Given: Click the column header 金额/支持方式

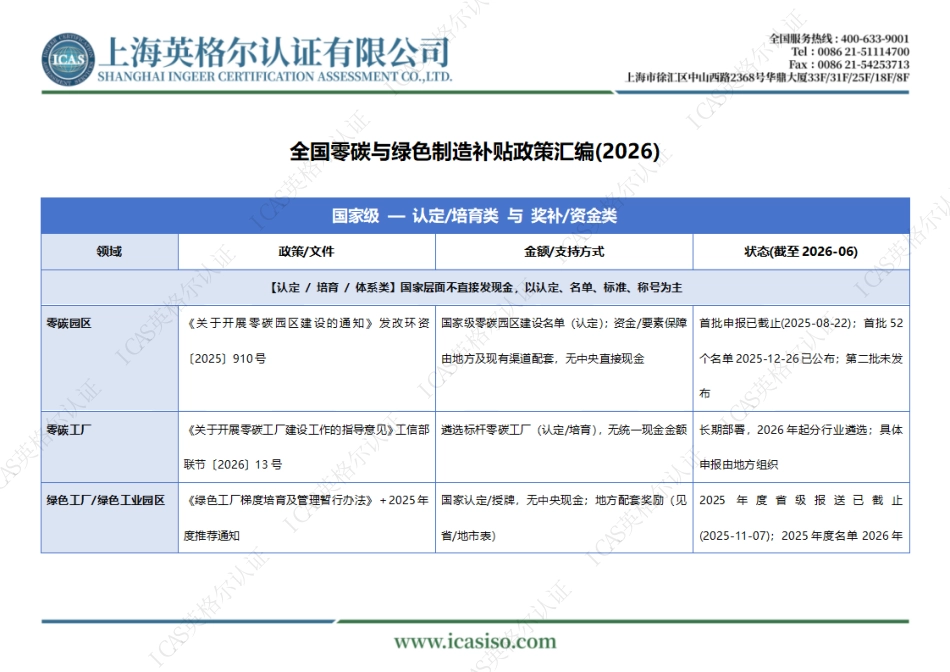Looking at the screenshot, I should pos(564,251).
